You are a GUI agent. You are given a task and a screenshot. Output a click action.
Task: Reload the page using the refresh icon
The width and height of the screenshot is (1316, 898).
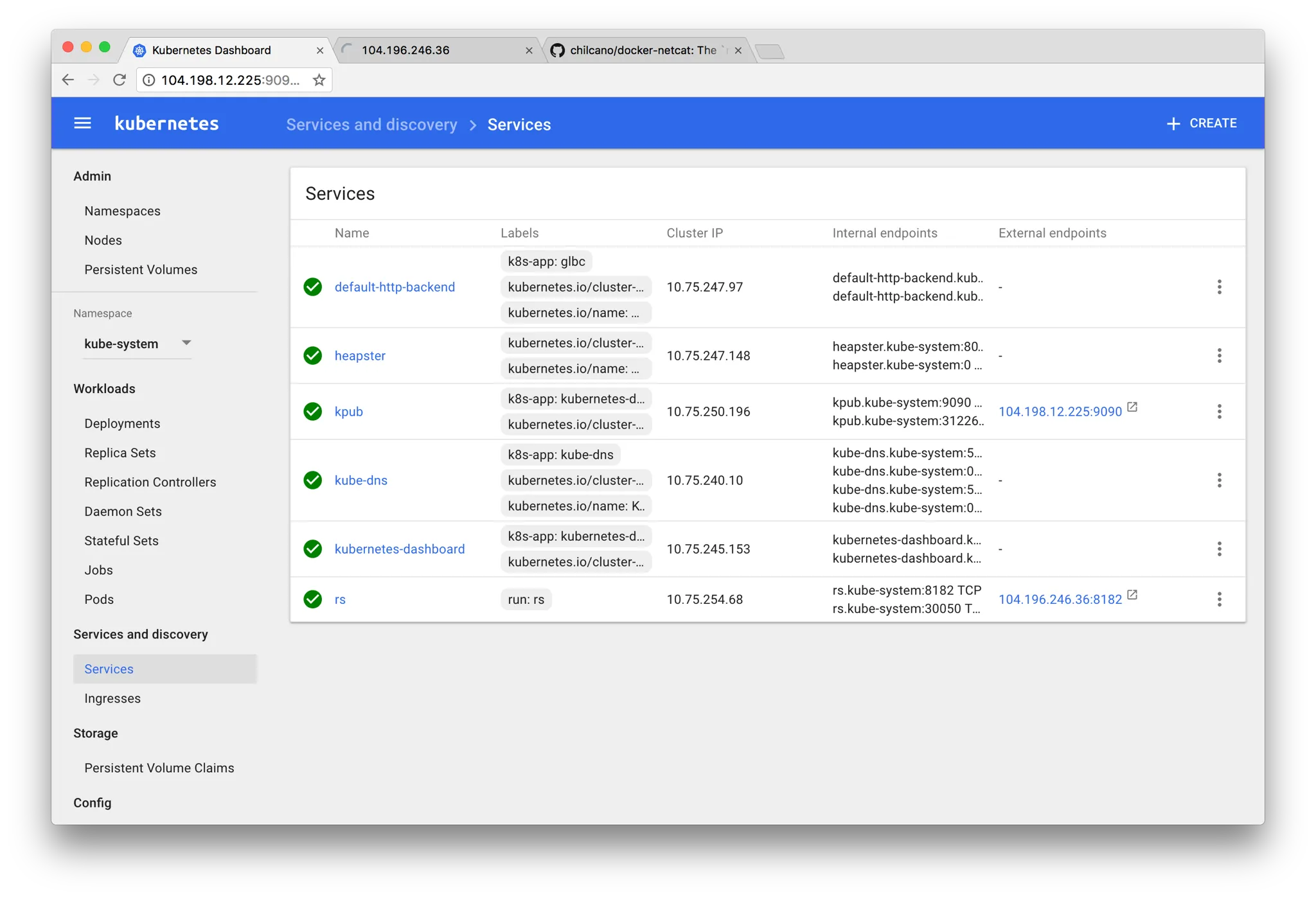point(120,80)
